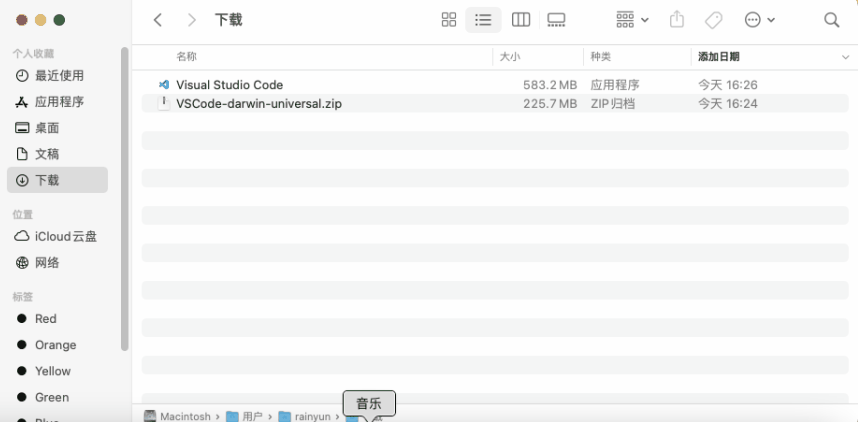Image resolution: width=858 pixels, height=422 pixels.
Task: Open the group-by options dropdown
Action: point(632,20)
